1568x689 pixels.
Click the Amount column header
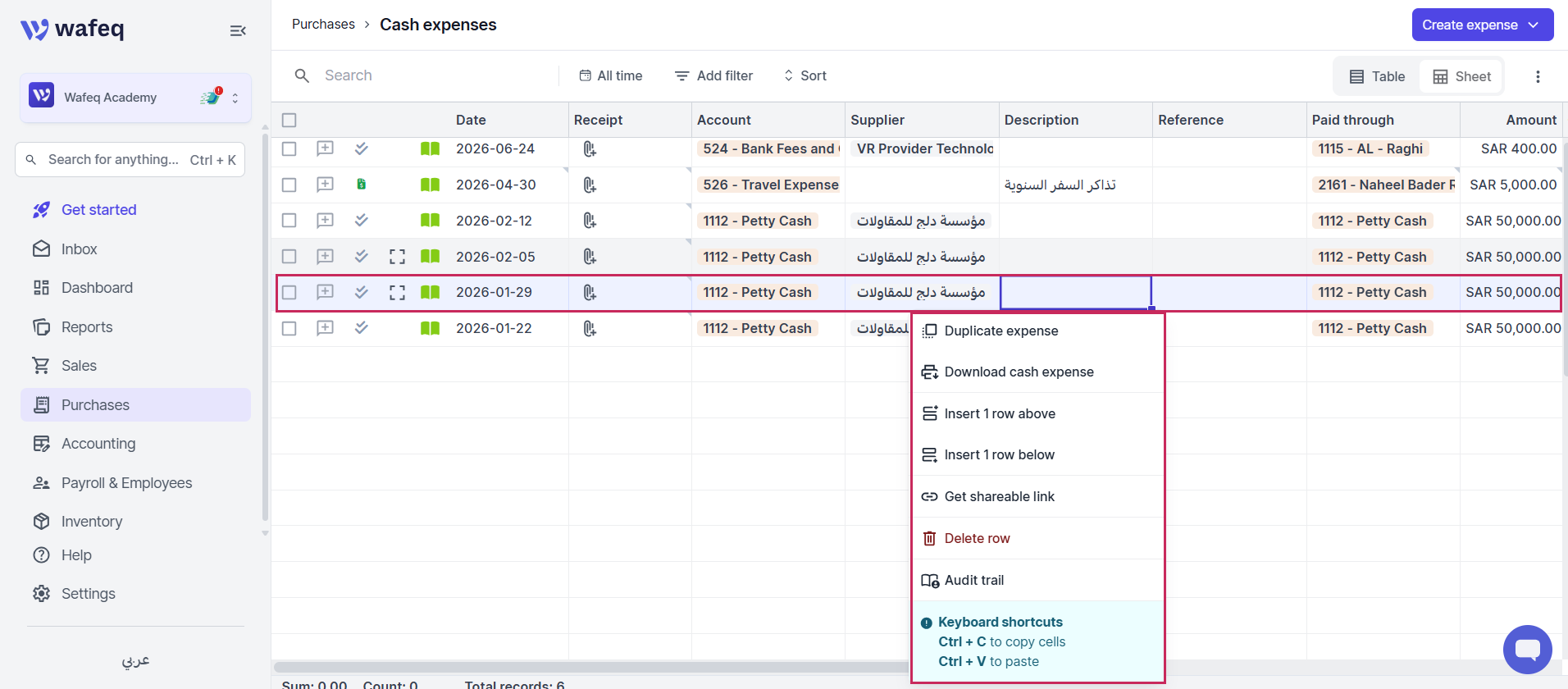(1531, 120)
